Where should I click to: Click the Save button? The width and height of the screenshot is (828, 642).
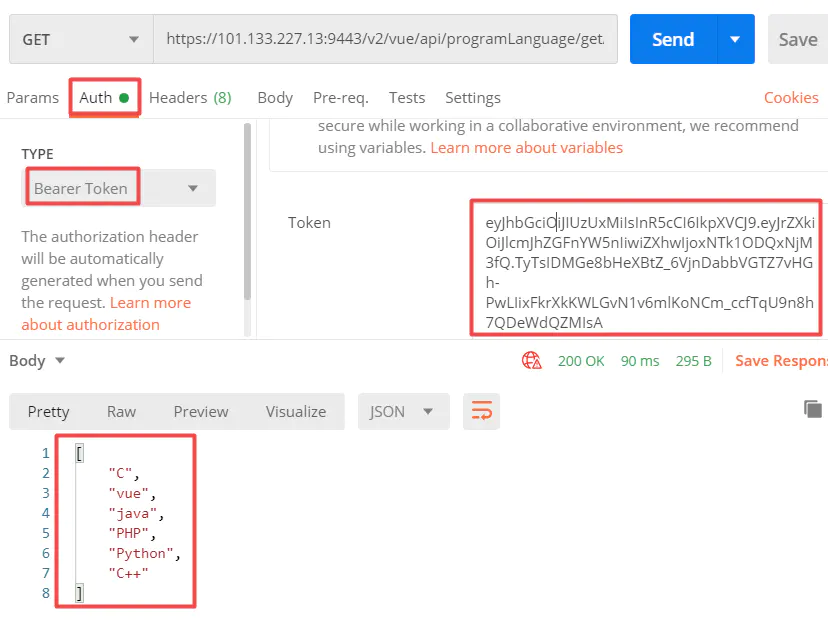coord(798,39)
